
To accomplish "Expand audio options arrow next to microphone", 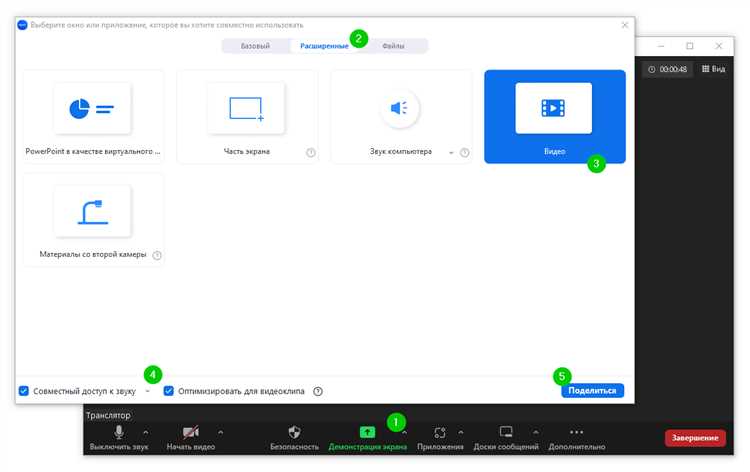I will pos(146,432).
